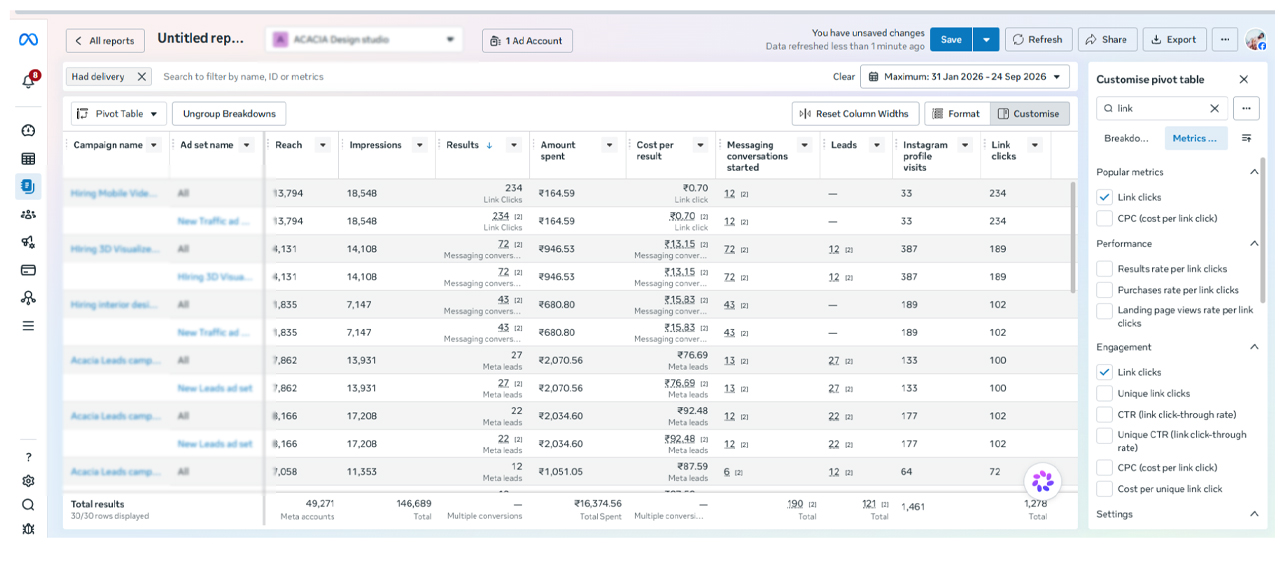Open Amount spent column dropdown arrow

[609, 145]
